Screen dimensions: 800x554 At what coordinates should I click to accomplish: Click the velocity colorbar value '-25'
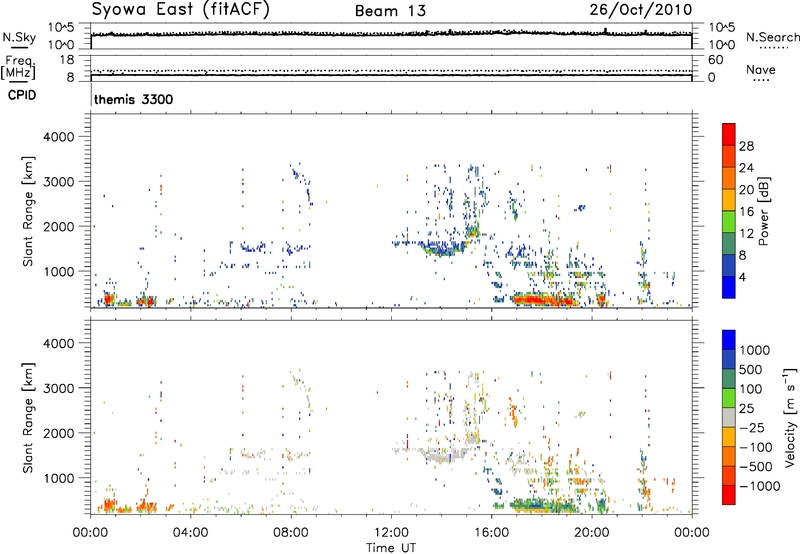point(755,427)
